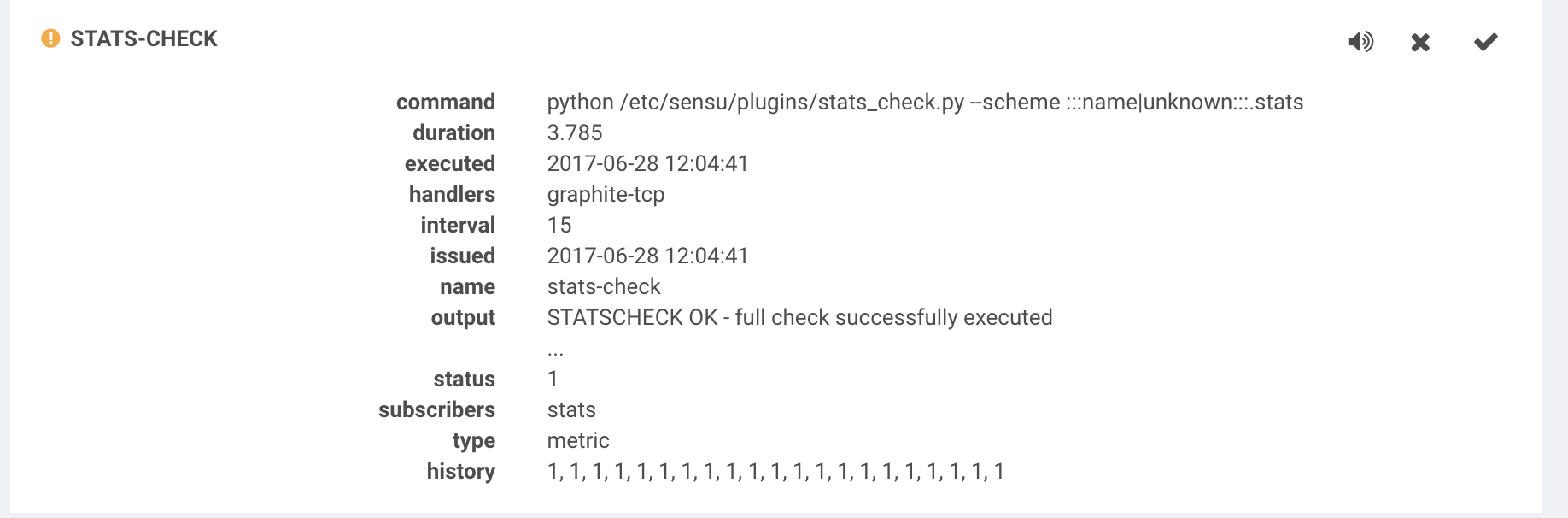Expand the full command text

(926, 102)
